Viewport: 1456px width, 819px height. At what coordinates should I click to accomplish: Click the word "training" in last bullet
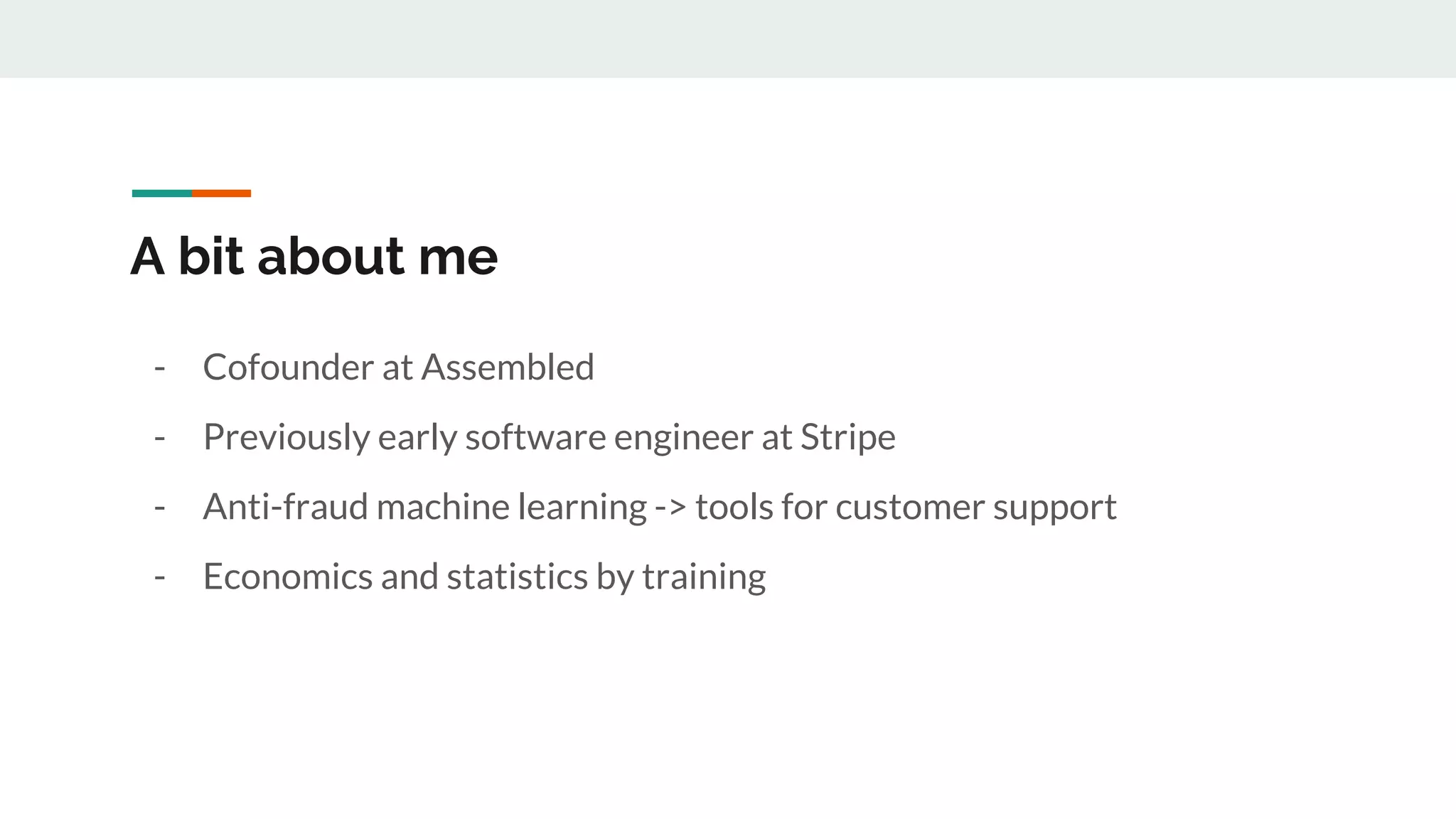(704, 577)
